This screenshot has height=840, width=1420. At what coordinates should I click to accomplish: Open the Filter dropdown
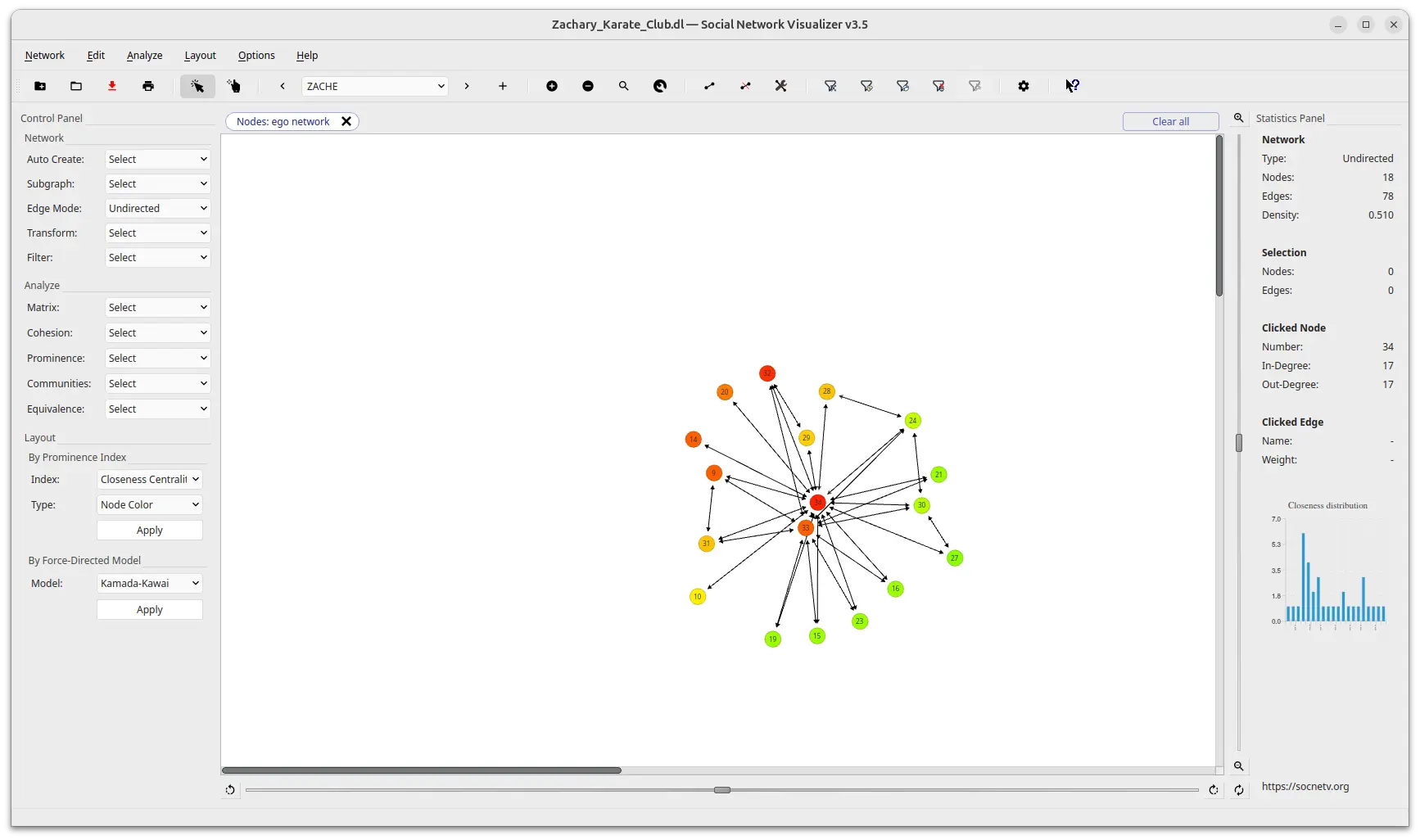pos(157,258)
